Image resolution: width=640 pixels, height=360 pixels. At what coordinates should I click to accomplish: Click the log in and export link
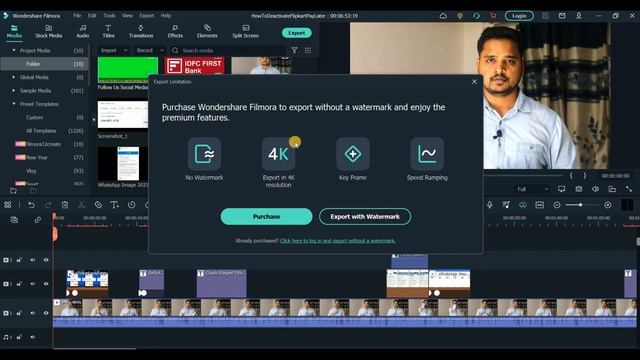point(338,241)
